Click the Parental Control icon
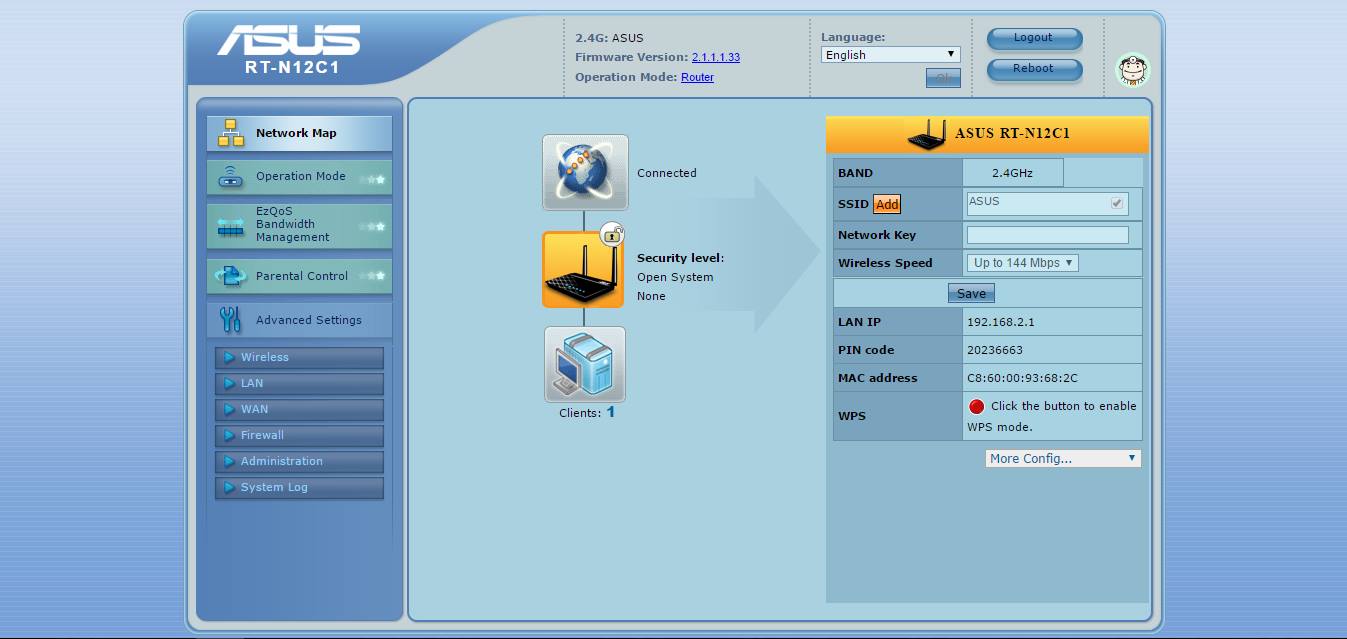Screen dimensions: 1347x639 pyautogui.click(x=231, y=276)
